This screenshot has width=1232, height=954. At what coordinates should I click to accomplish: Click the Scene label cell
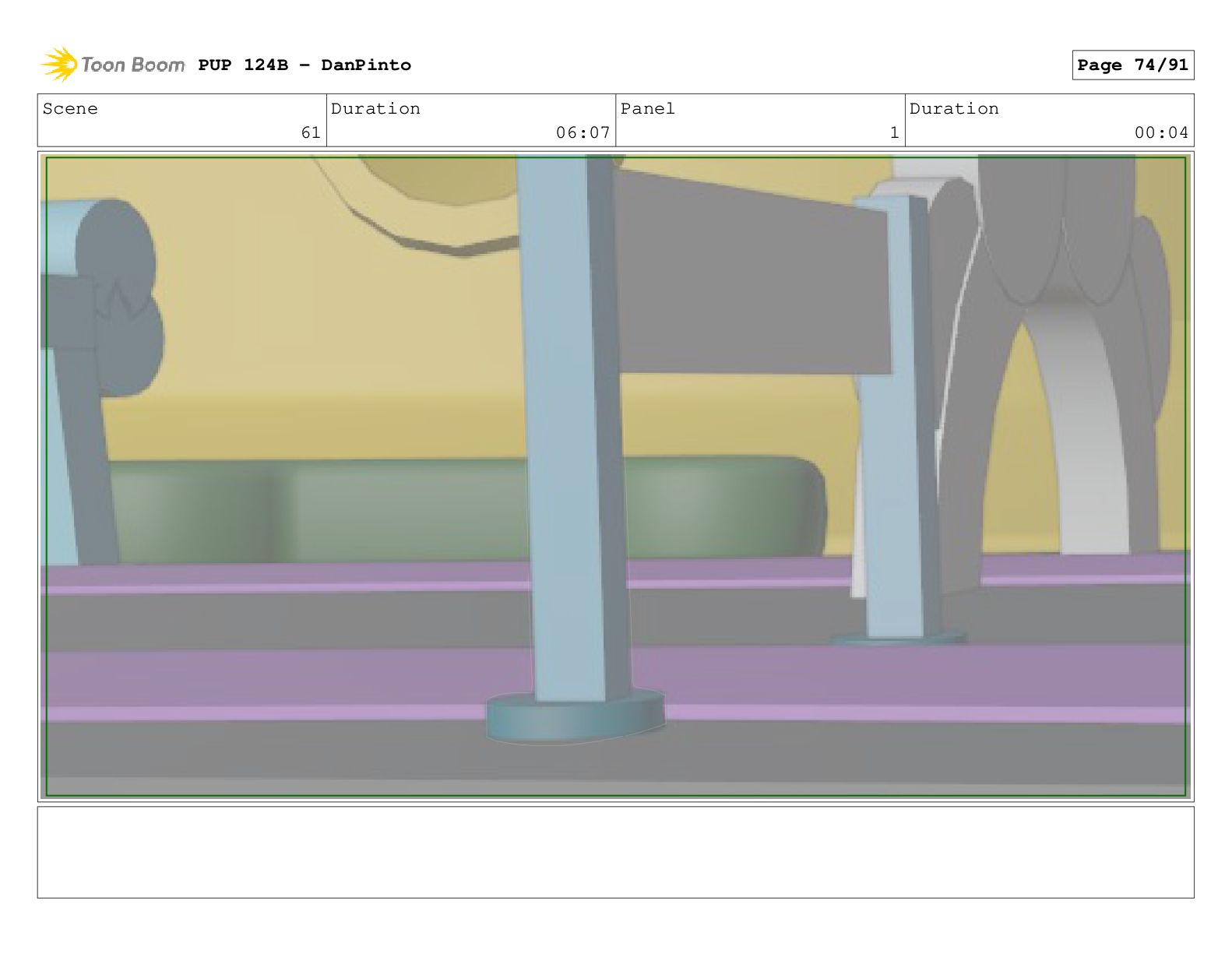click(181, 121)
